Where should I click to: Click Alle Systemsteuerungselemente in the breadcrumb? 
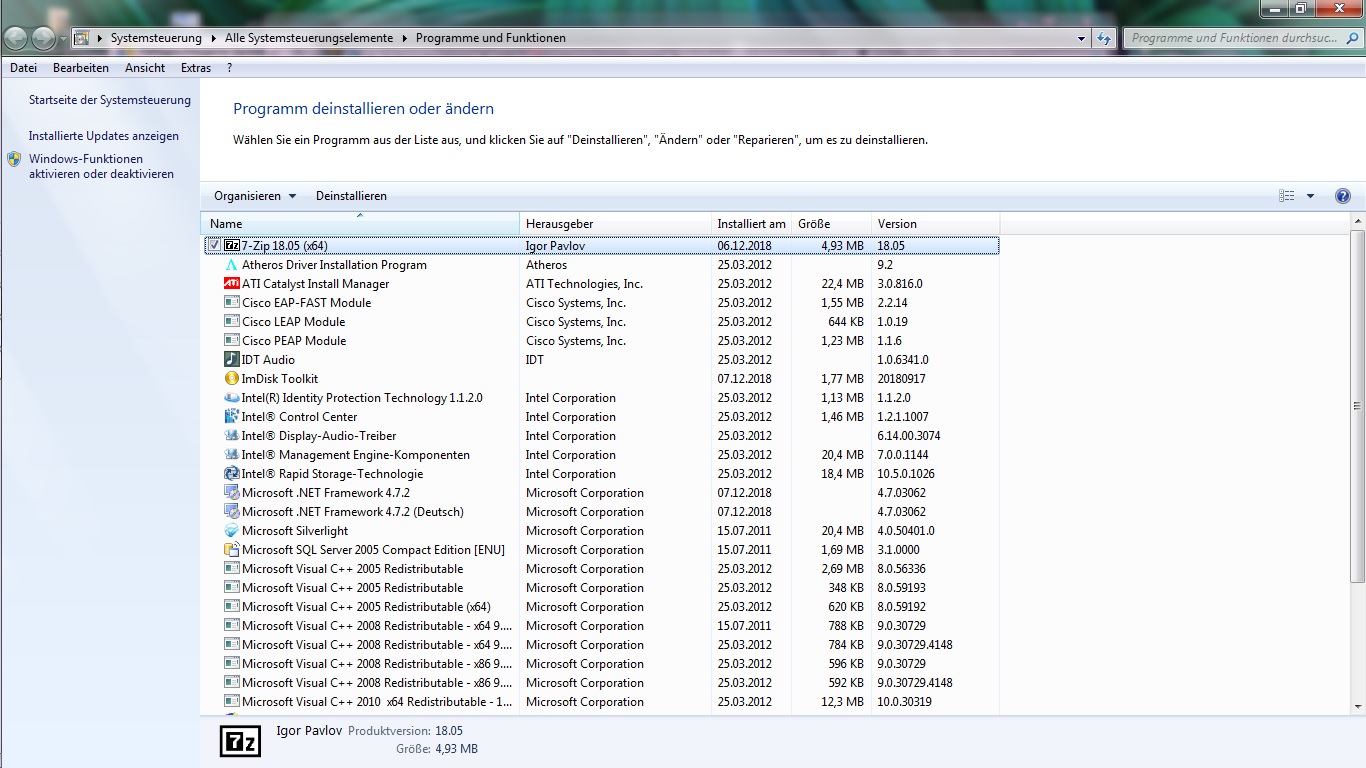pyautogui.click(x=310, y=38)
